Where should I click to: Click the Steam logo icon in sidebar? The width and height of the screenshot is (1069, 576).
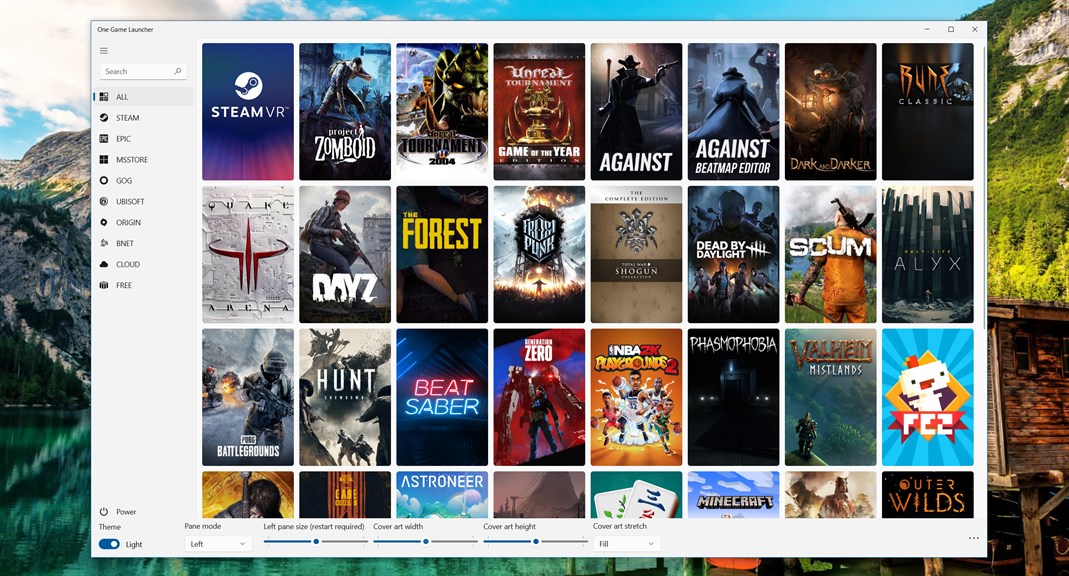coord(104,118)
